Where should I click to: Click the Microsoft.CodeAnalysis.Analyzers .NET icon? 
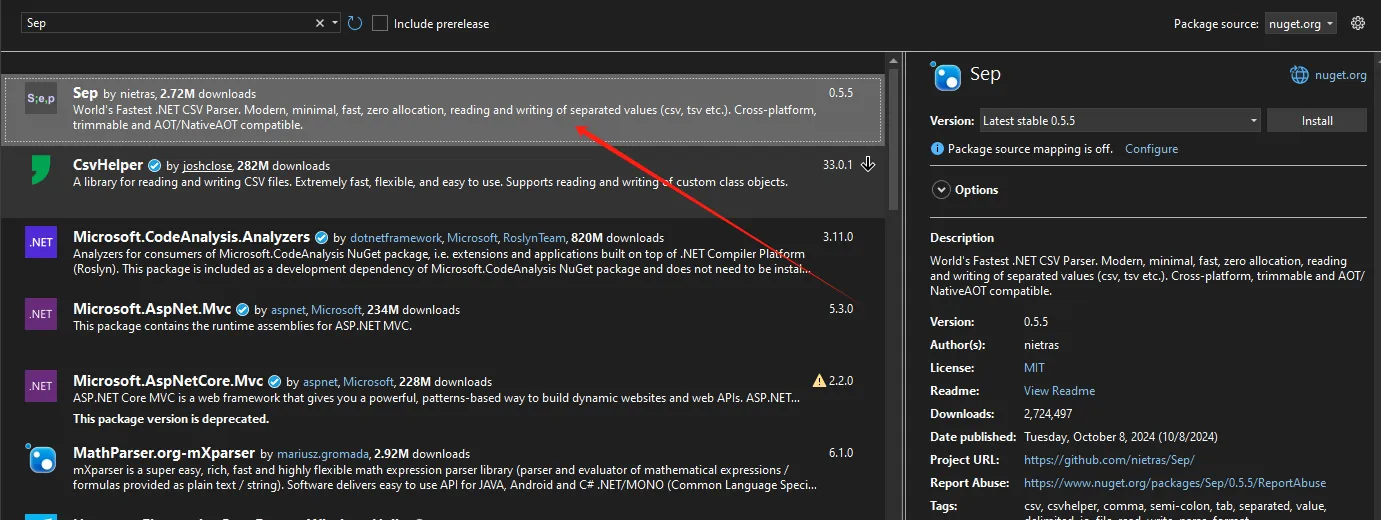click(x=41, y=242)
